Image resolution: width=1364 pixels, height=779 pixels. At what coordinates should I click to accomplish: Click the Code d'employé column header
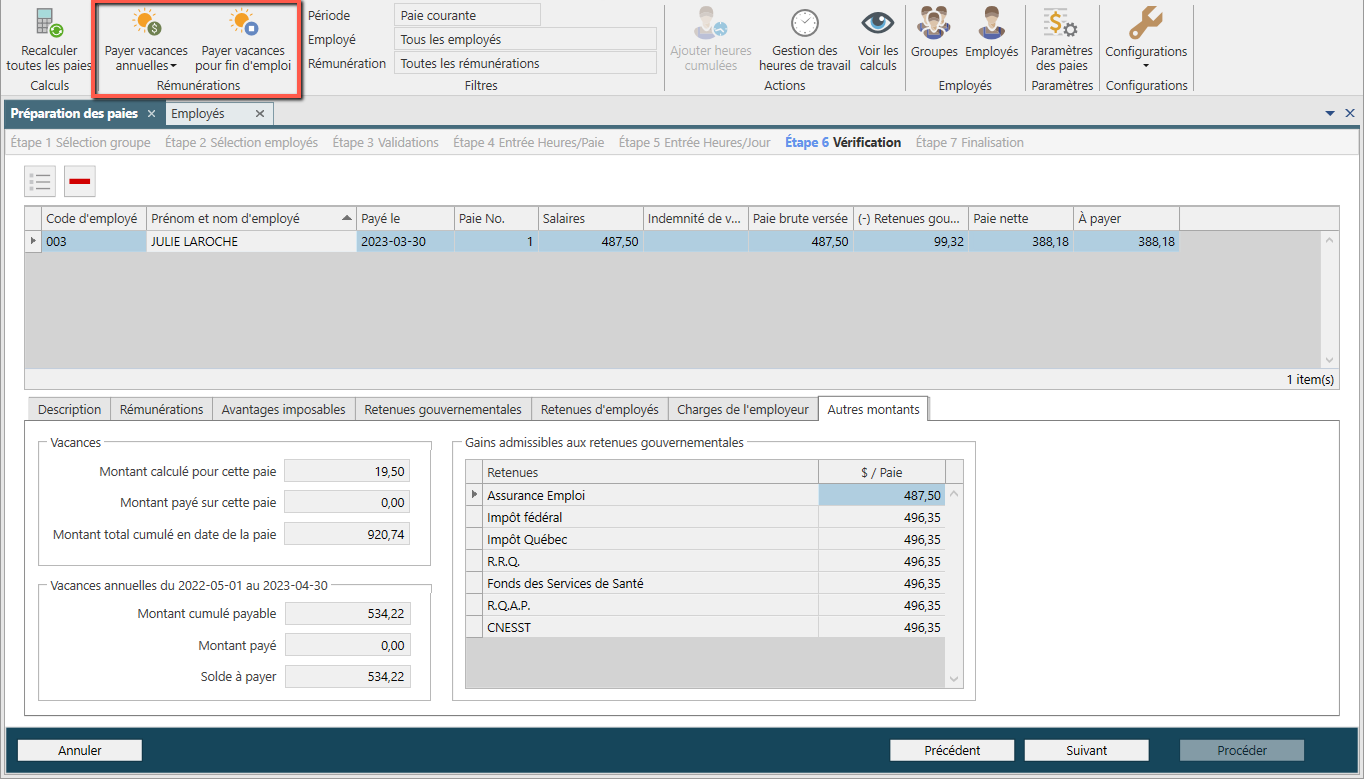pyautogui.click(x=94, y=218)
